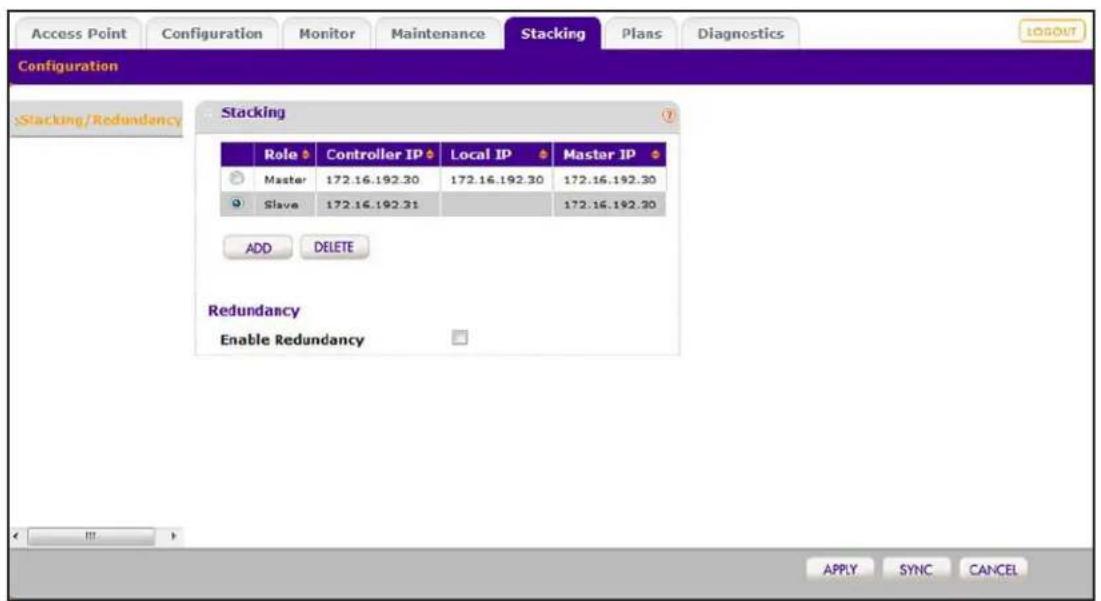The width and height of the screenshot is (1101, 601).
Task: Click Master IP cell in Slave row
Action: (609, 204)
